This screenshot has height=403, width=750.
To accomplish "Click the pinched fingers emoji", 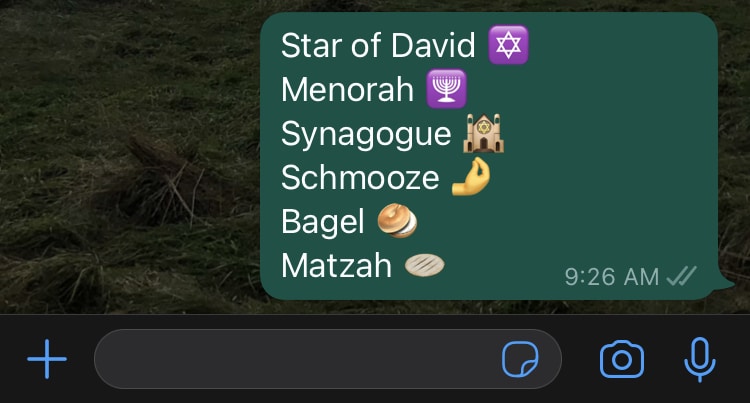I will click(x=471, y=177).
